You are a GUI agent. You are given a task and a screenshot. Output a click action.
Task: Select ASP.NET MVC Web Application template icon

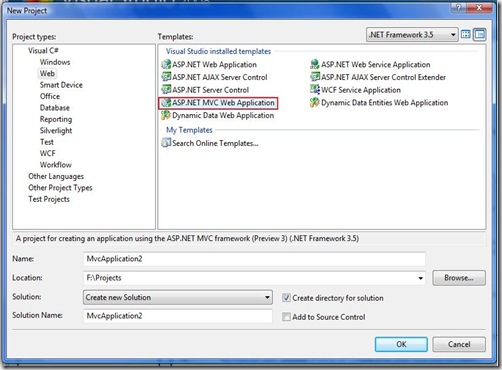point(166,103)
